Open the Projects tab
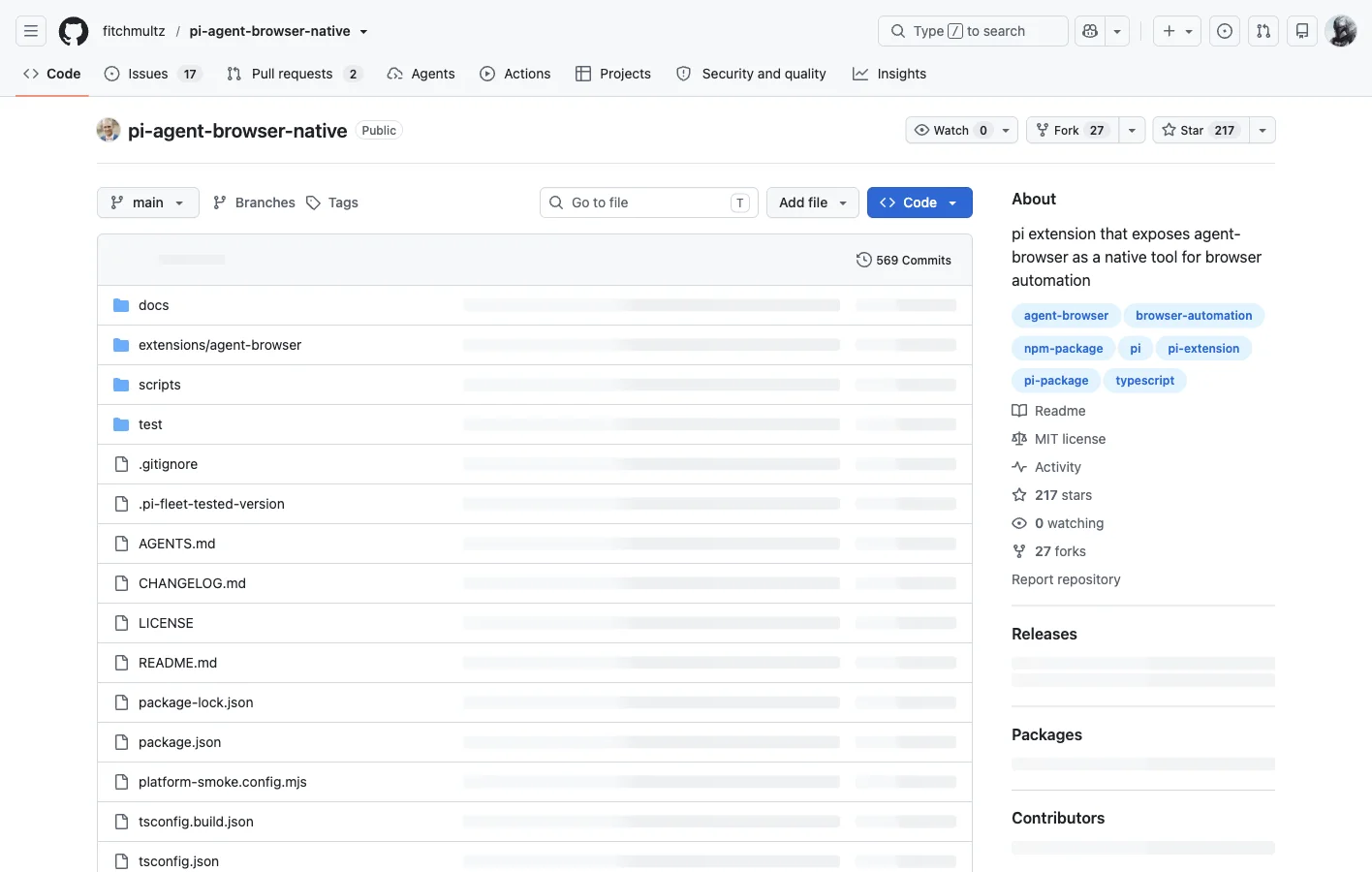This screenshot has width=1372, height=872. 613,74
